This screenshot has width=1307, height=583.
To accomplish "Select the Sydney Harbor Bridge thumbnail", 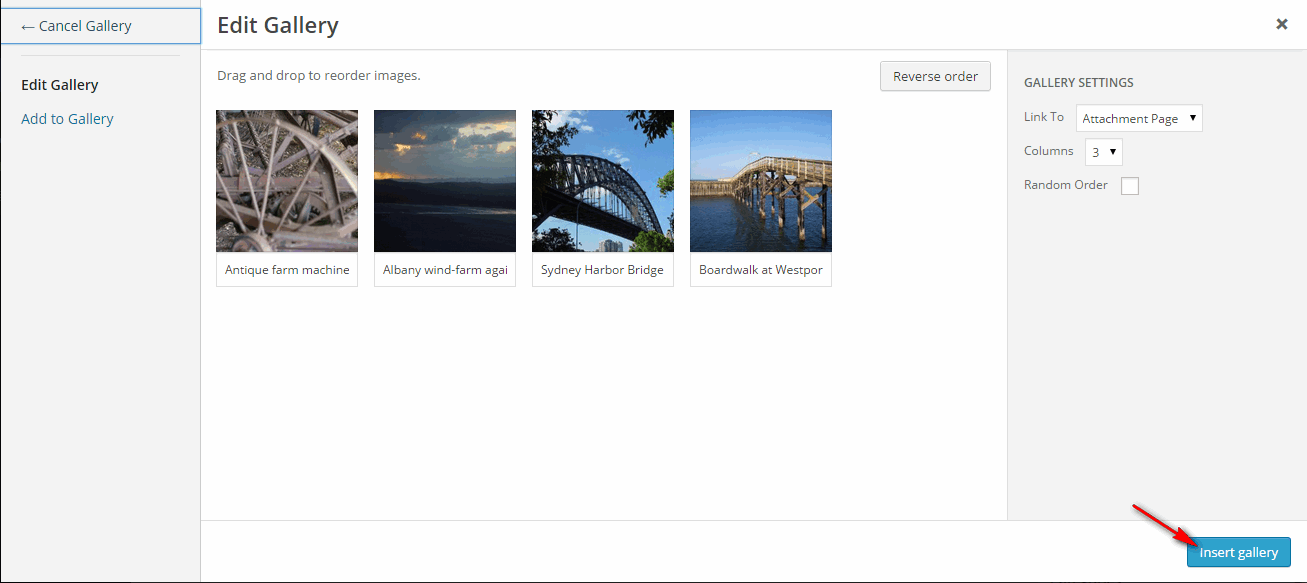I will (x=603, y=181).
